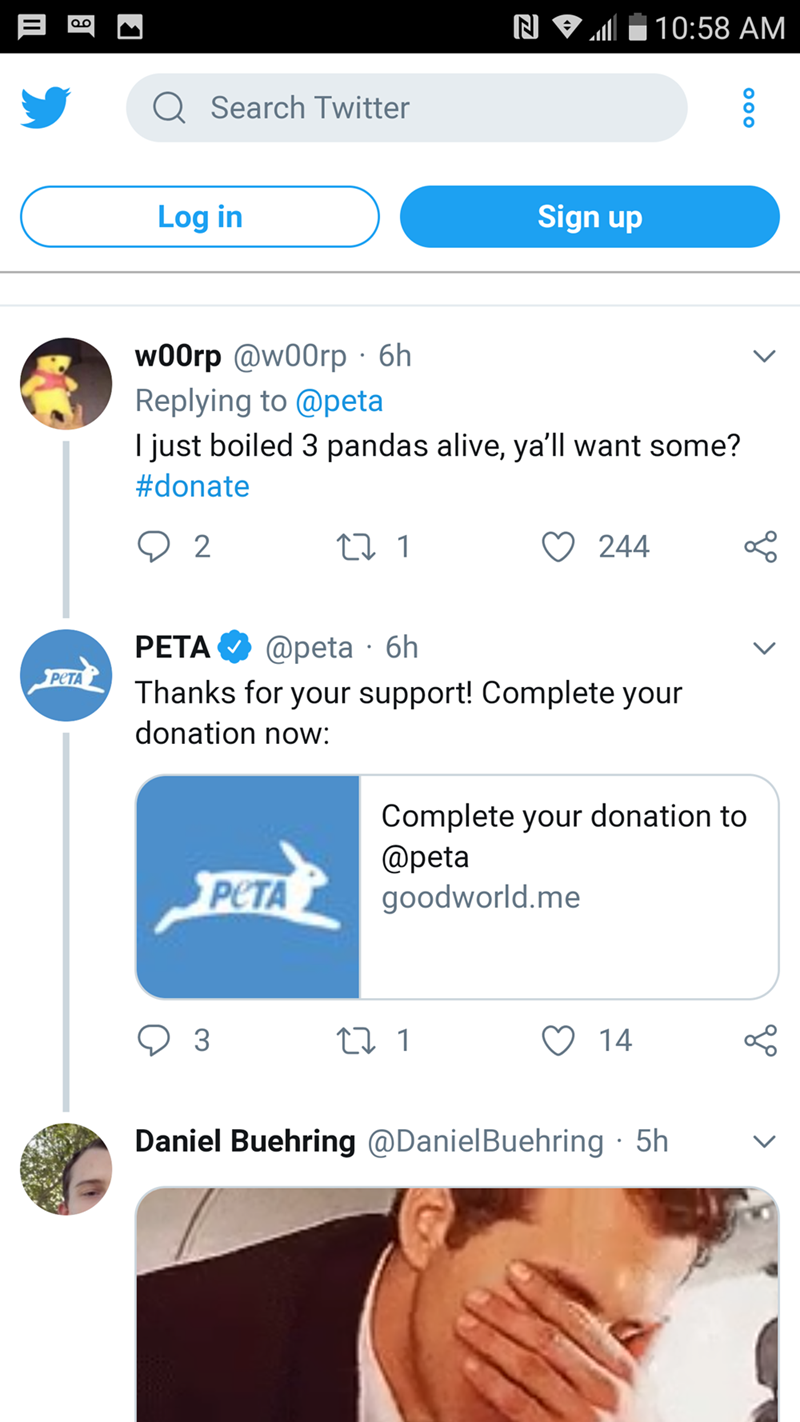Retweet PETA's donation tweet
800x1422 pixels.
(352, 1040)
